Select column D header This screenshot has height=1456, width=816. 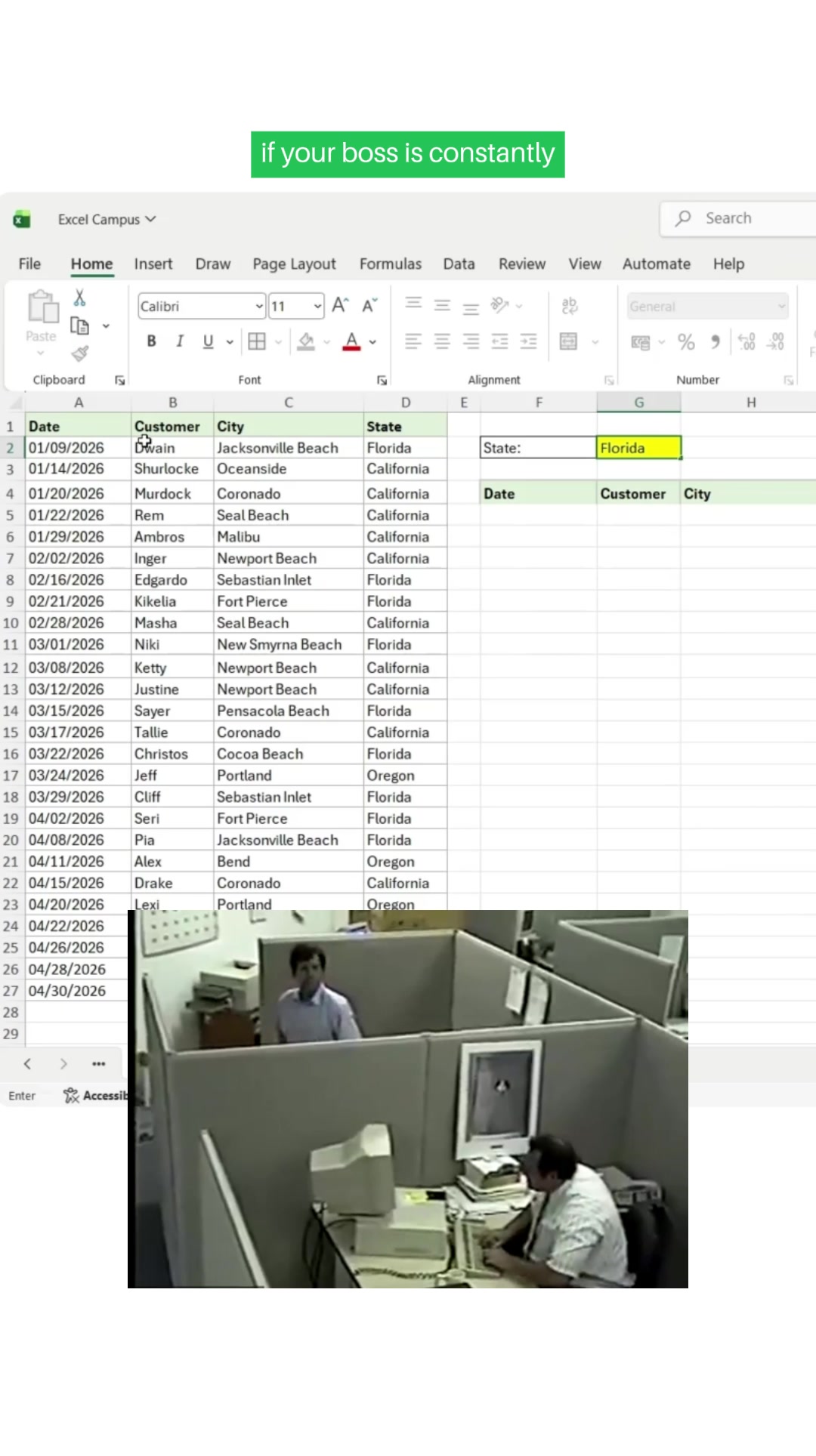tap(406, 403)
